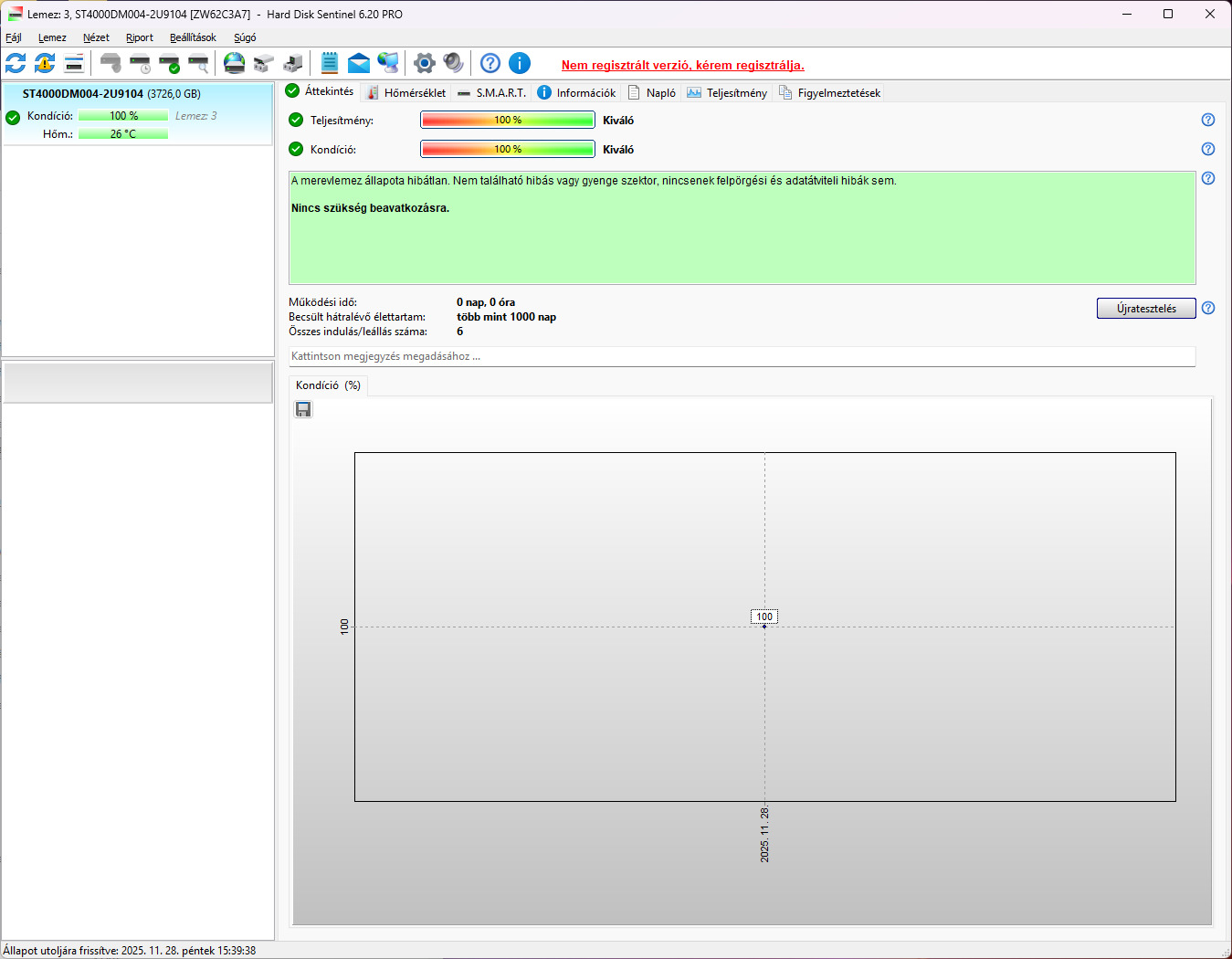Open the Nézet menu

(96, 37)
